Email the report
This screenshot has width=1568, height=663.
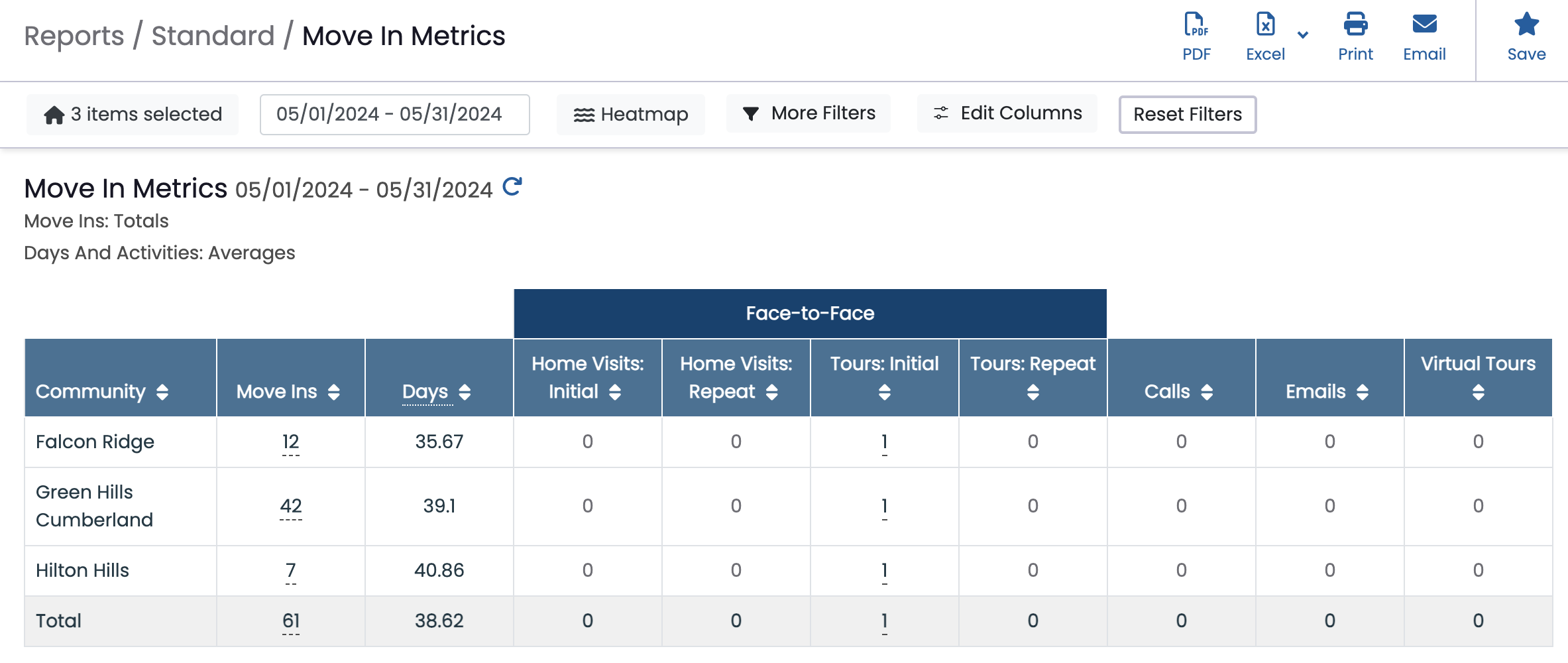point(1424,37)
